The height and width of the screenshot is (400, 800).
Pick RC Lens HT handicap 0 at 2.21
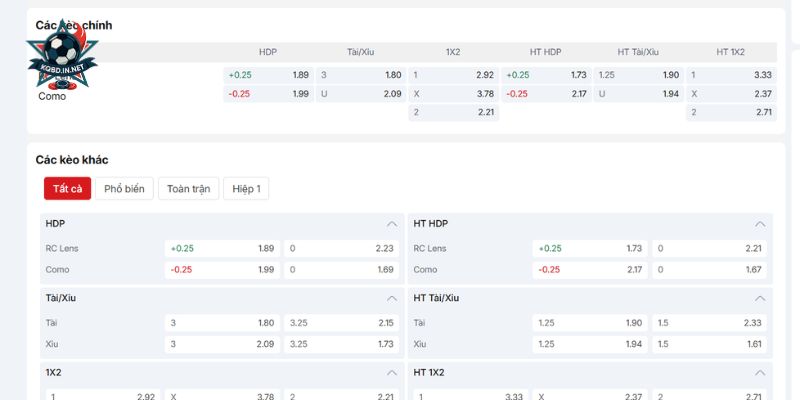(710, 249)
